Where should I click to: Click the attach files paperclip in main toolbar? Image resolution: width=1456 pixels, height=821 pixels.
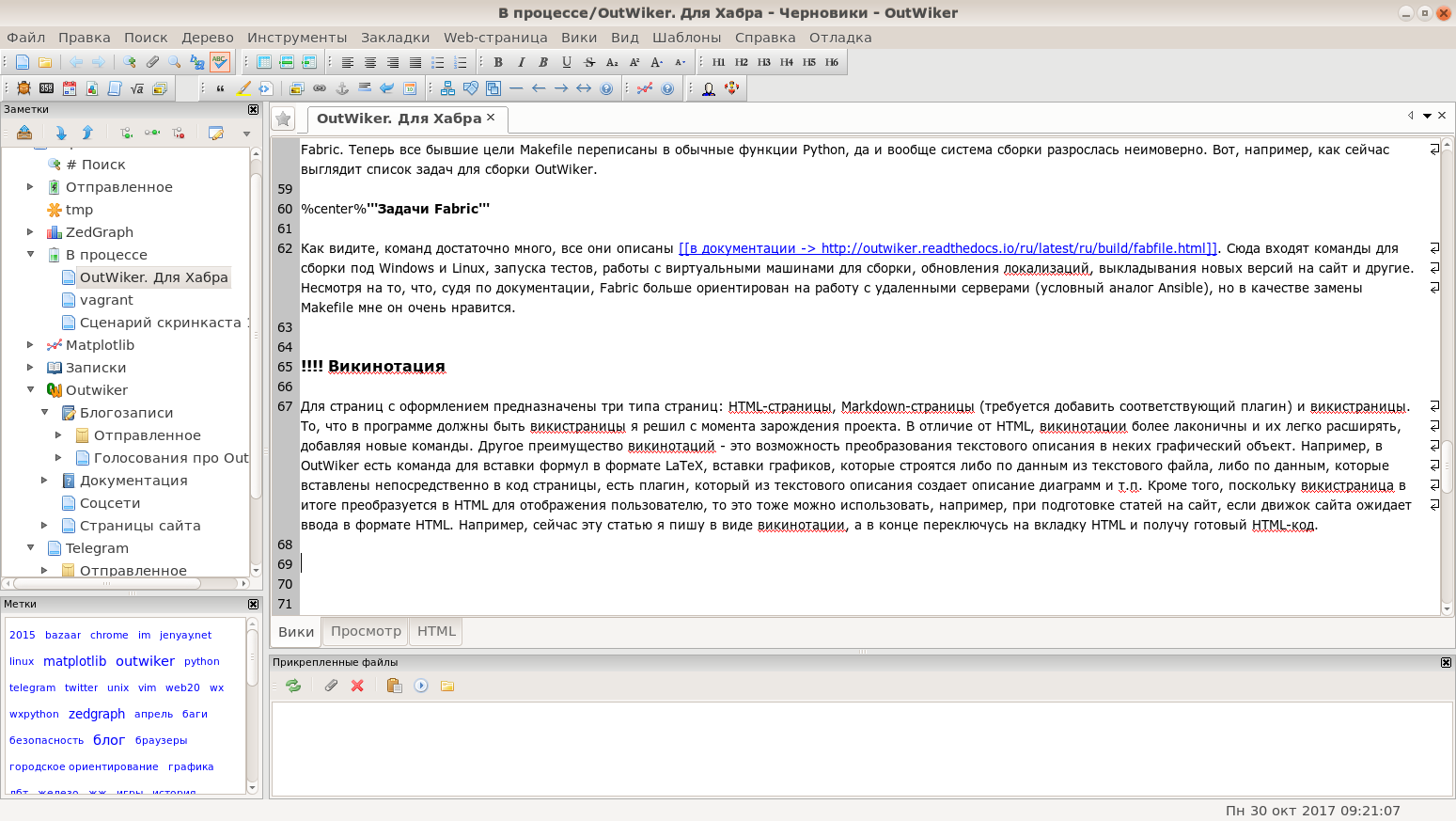151,62
